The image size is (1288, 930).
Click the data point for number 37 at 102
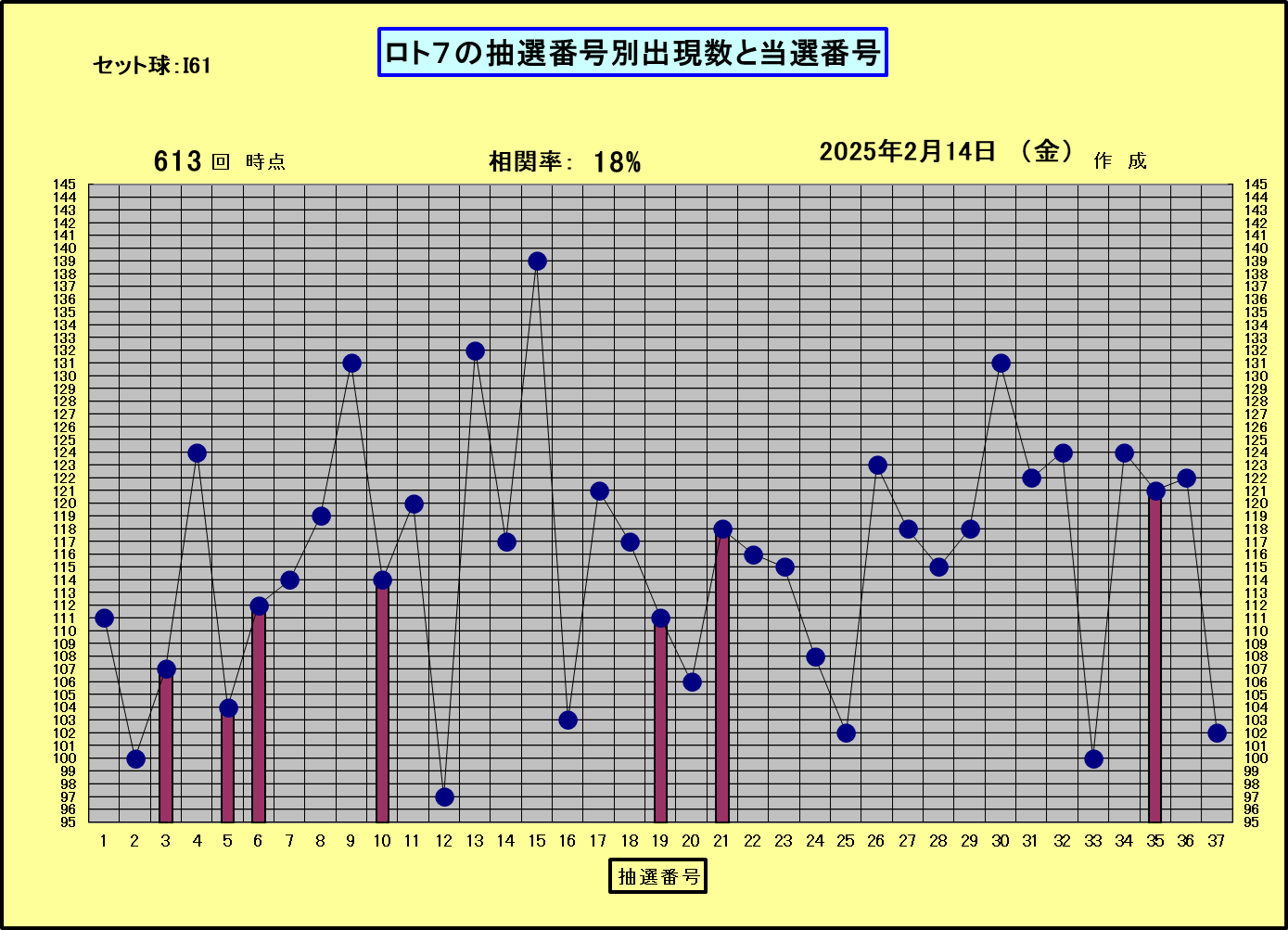pos(1217,733)
